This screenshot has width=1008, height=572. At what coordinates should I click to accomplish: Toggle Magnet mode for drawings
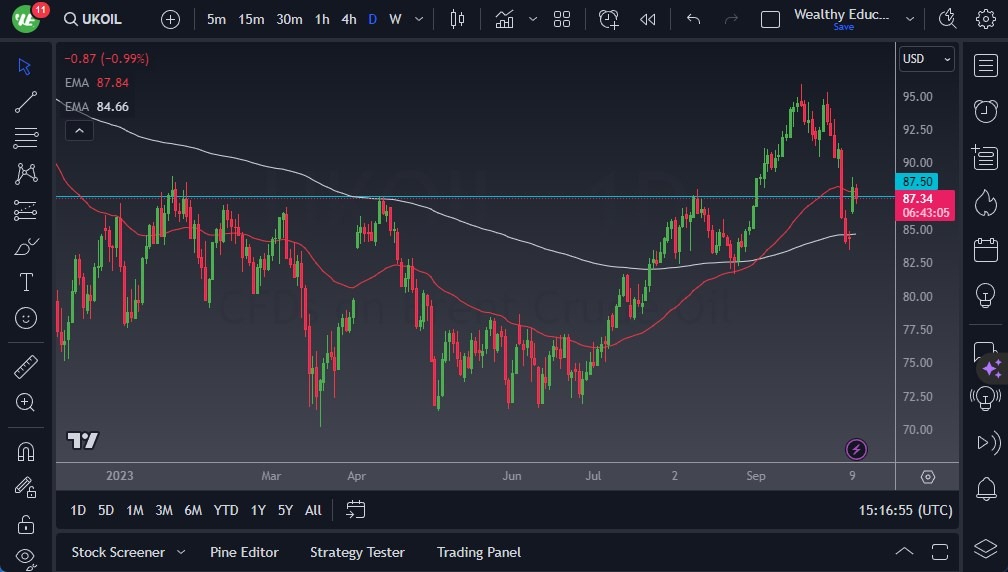click(26, 451)
